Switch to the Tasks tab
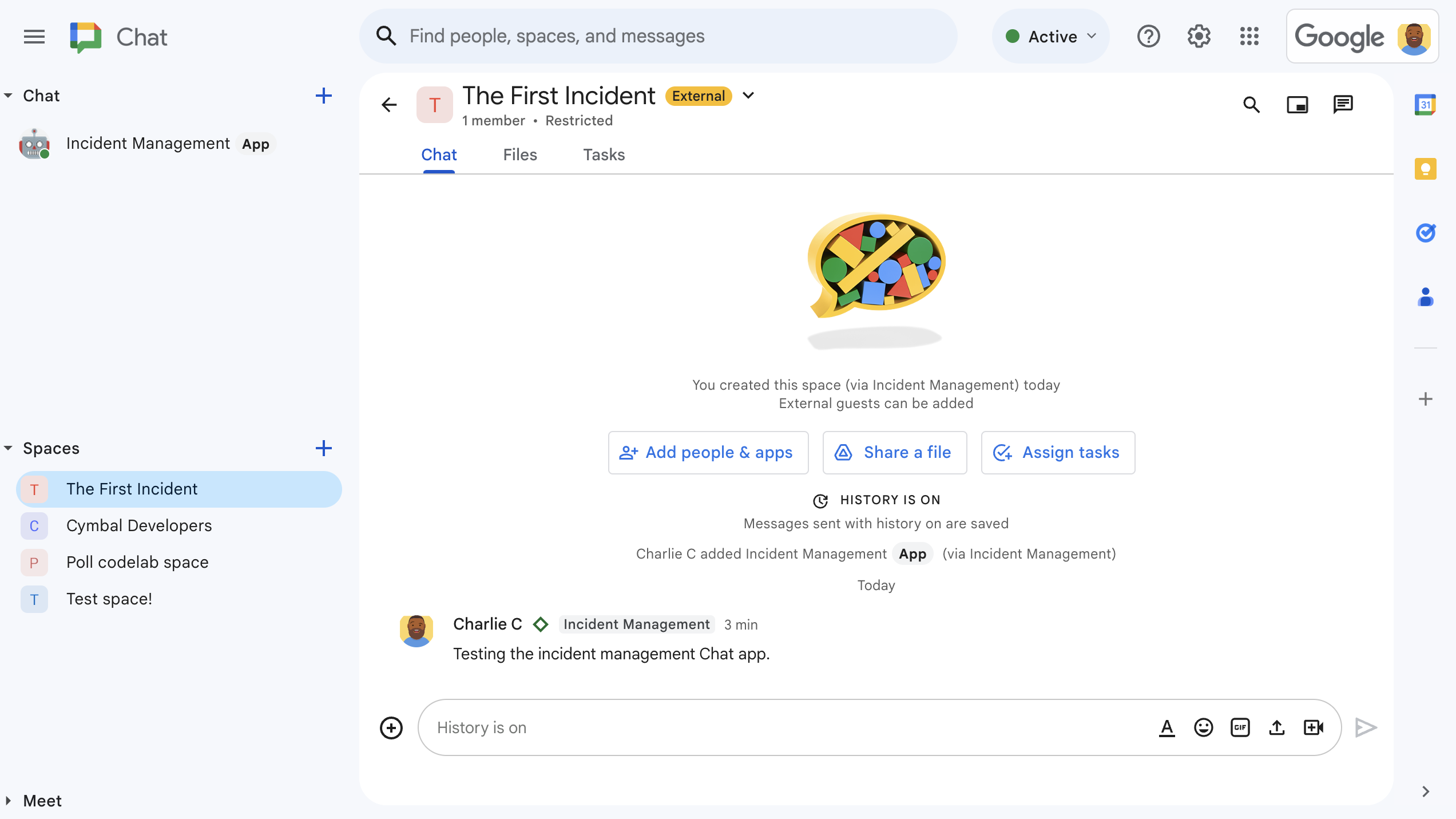The image size is (1456, 819). click(x=604, y=155)
